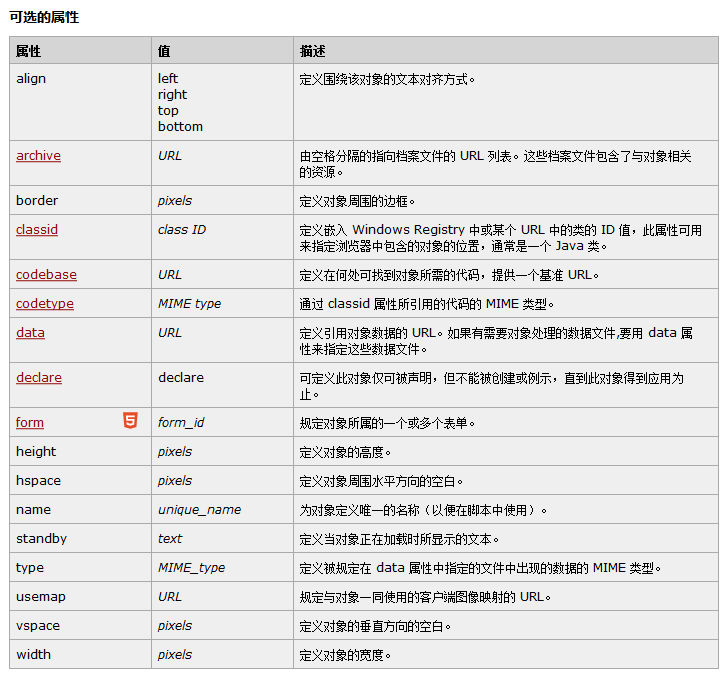Click 'URL' value in data row
The width and height of the screenshot is (722, 680).
click(x=170, y=332)
